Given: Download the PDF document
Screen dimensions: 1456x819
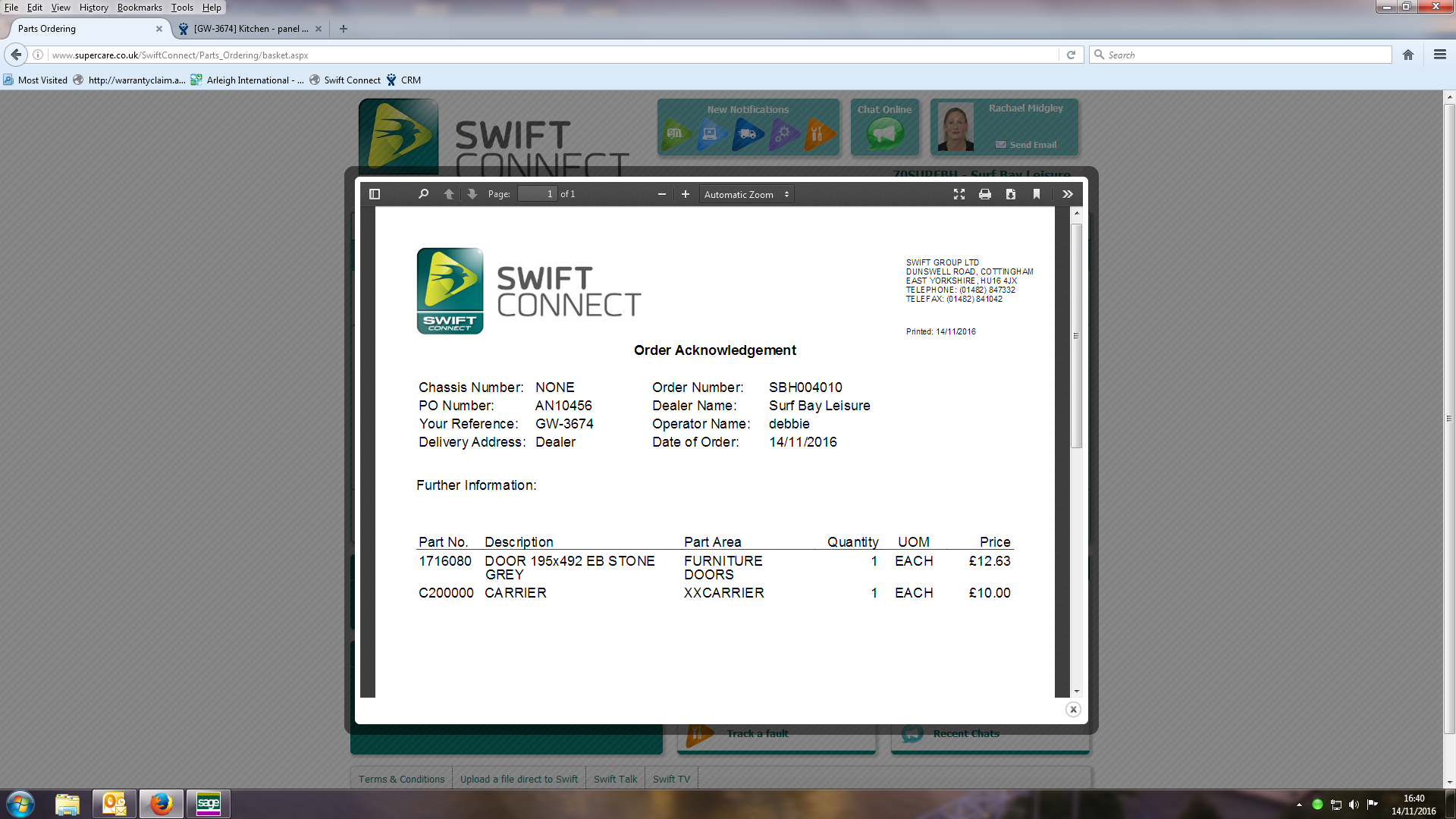Looking at the screenshot, I should (x=1011, y=194).
